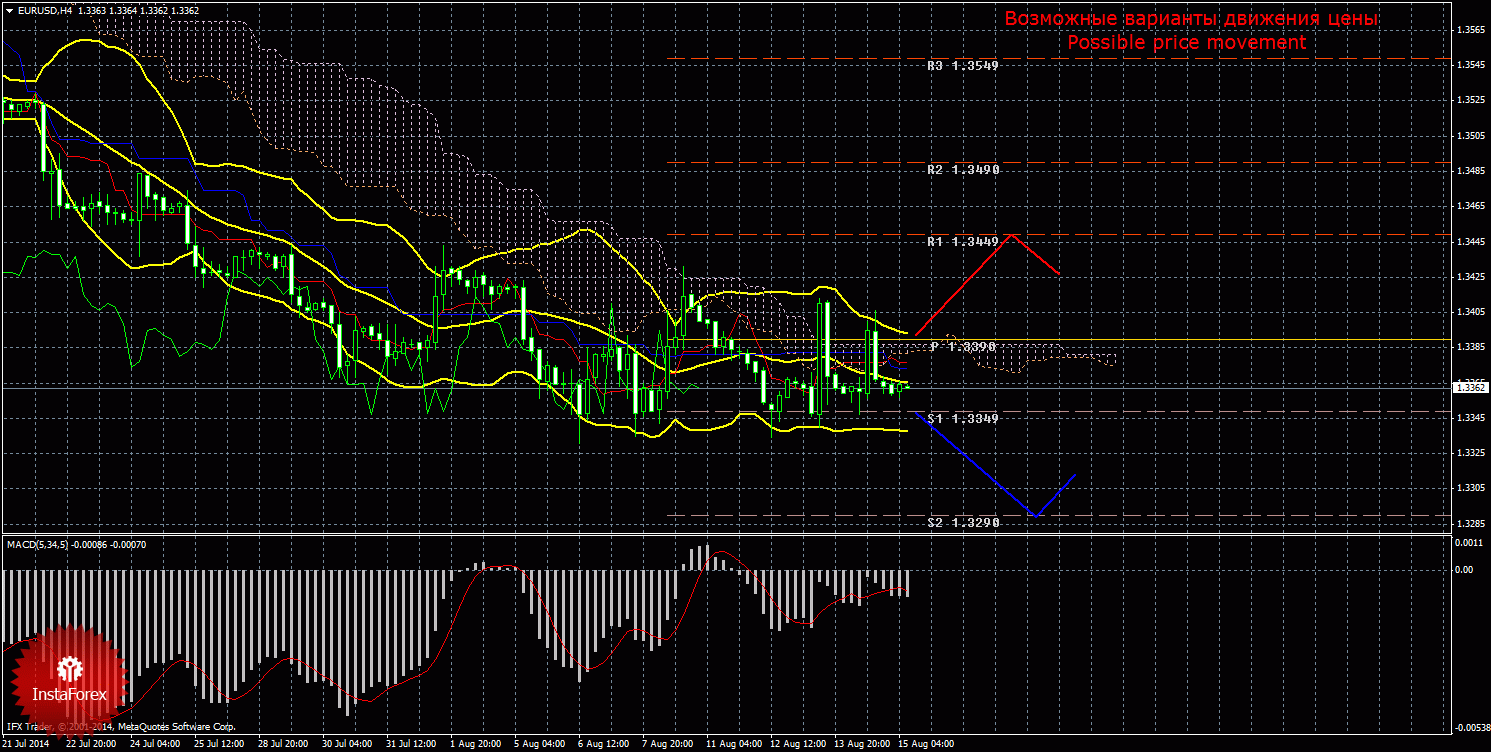Click the Russian heading 'Возможные варианты движения цены'
1491x752 pixels.
point(1191,19)
